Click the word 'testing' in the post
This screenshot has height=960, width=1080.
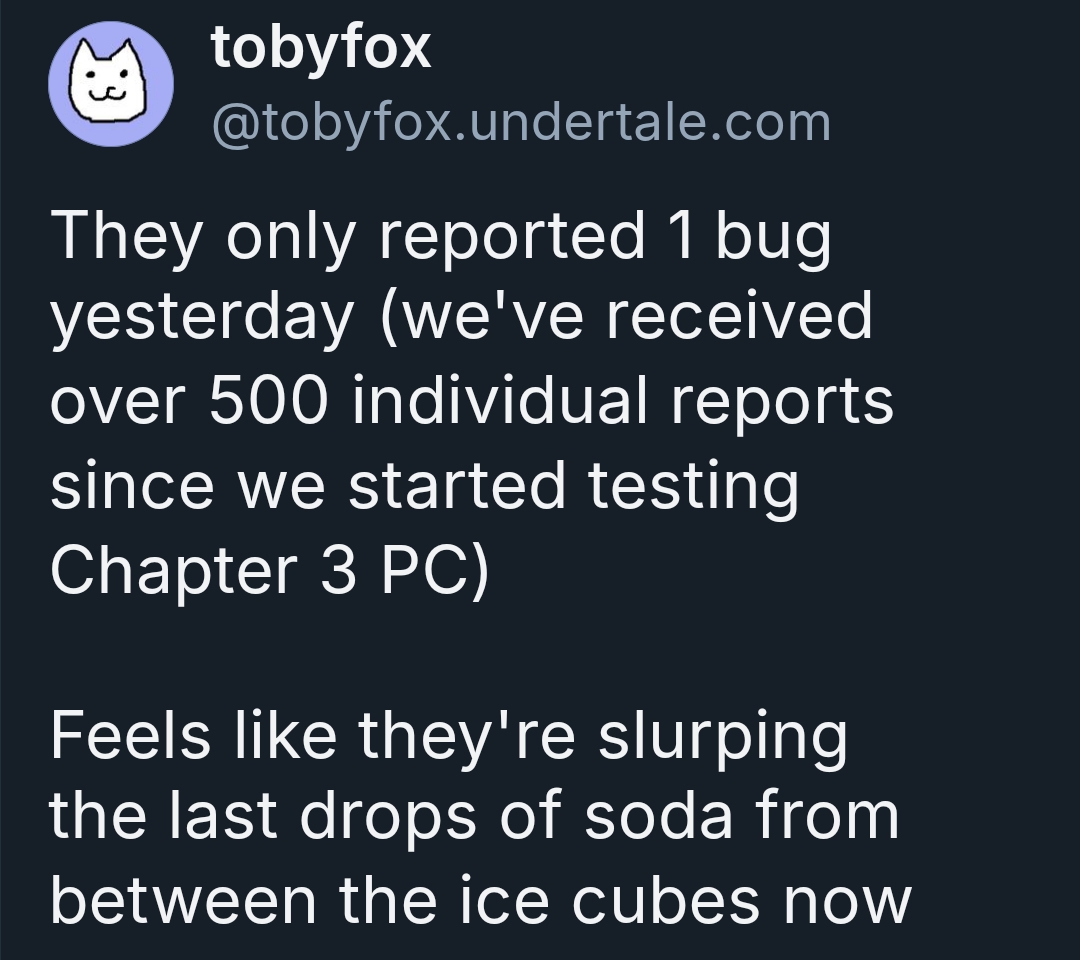click(x=694, y=487)
